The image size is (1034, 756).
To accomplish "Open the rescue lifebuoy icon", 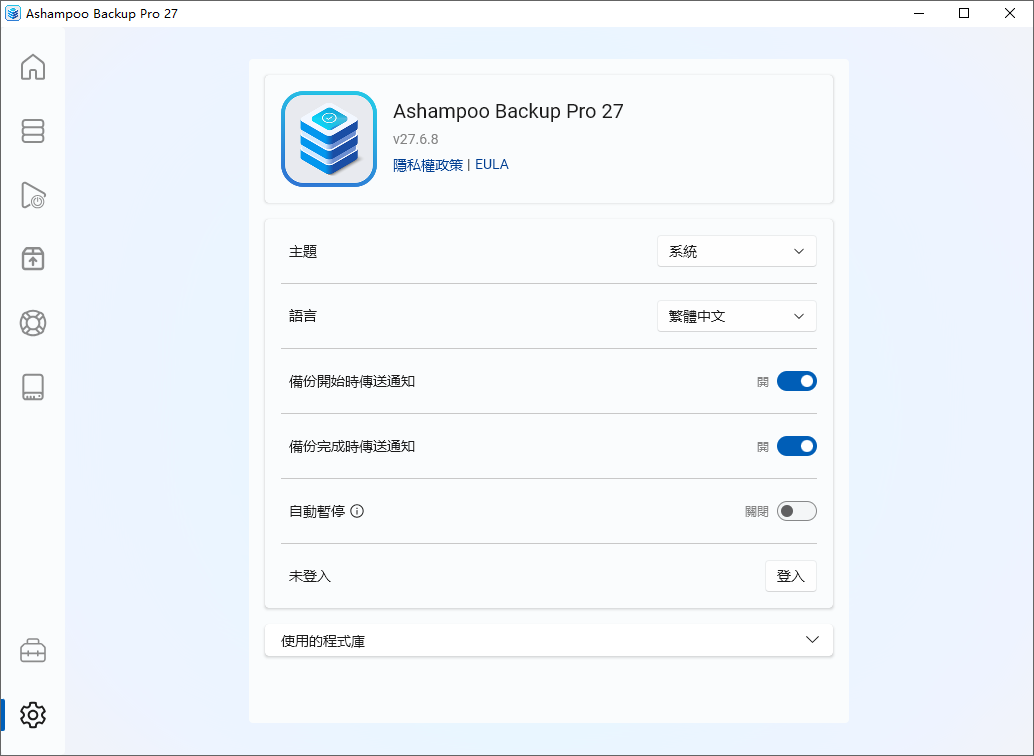I will (33, 323).
